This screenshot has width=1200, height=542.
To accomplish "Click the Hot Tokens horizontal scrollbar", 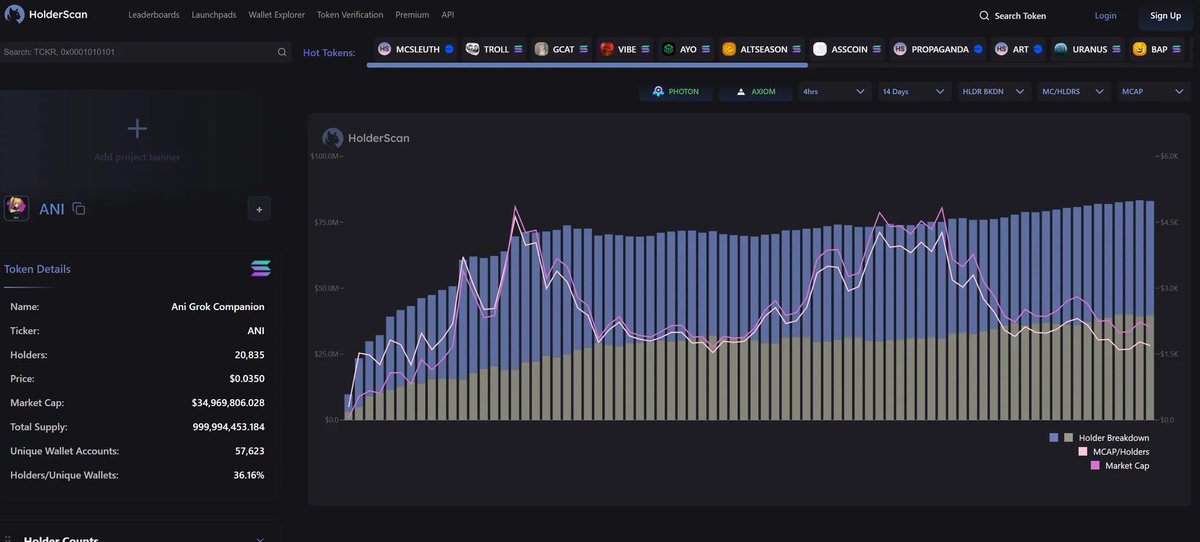I will point(587,65).
